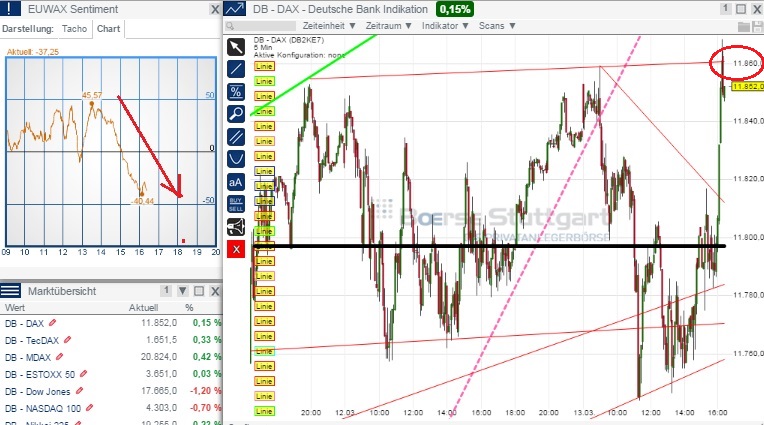Open the triangle dropdown in Marktübersicht header
This screenshot has height=425, width=764.
pos(183,291)
